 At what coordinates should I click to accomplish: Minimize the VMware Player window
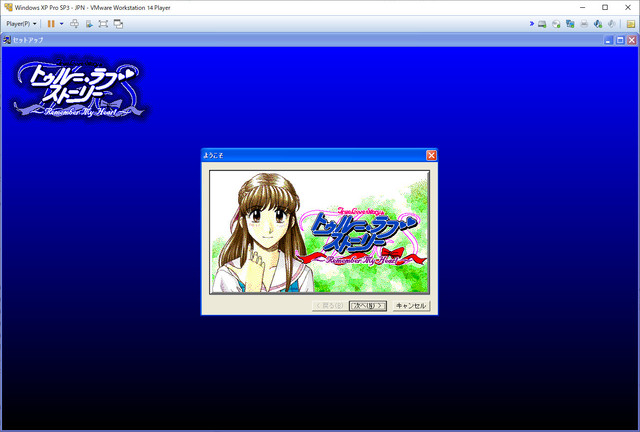[583, 7]
